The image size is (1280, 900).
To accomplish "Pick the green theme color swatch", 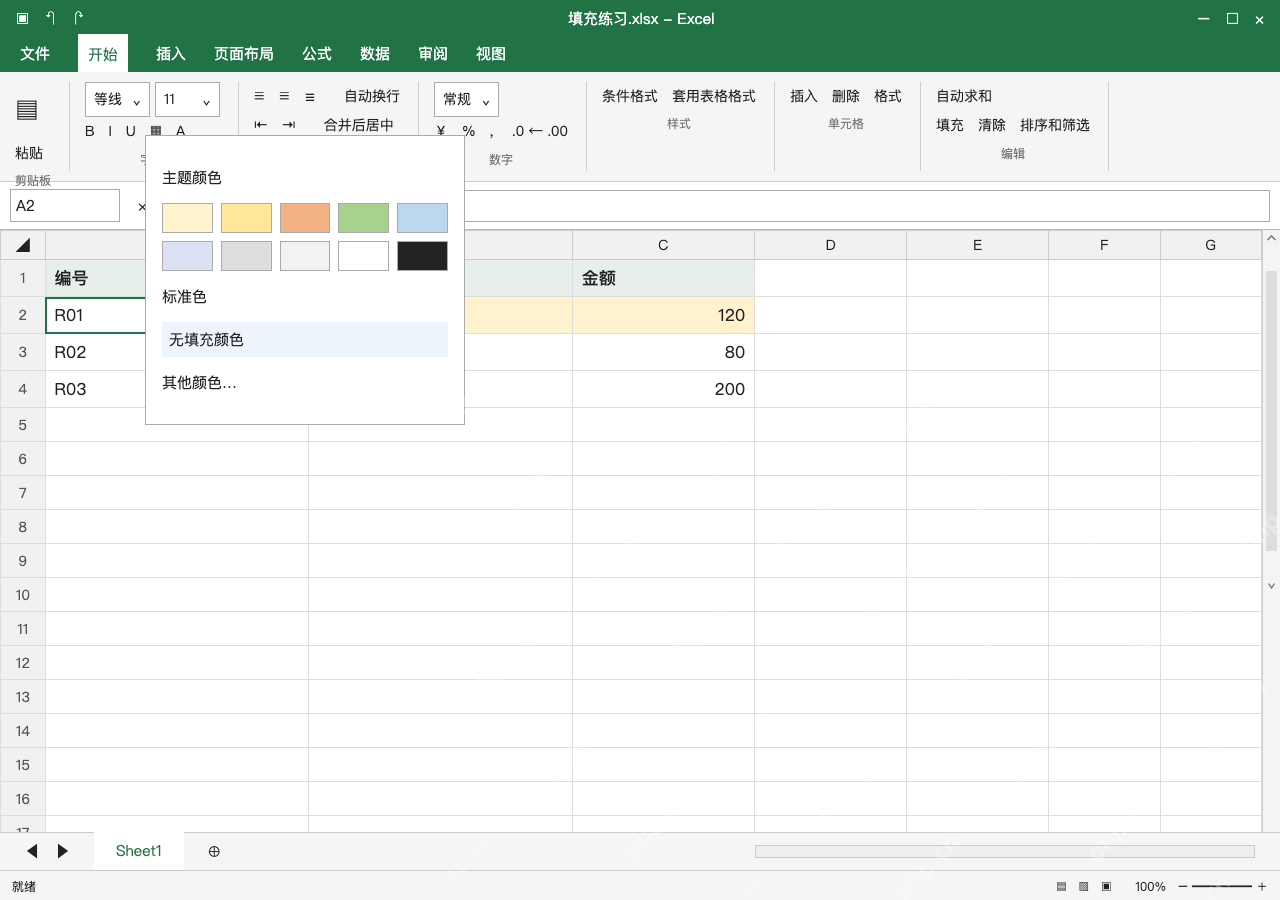I will pyautogui.click(x=364, y=218).
